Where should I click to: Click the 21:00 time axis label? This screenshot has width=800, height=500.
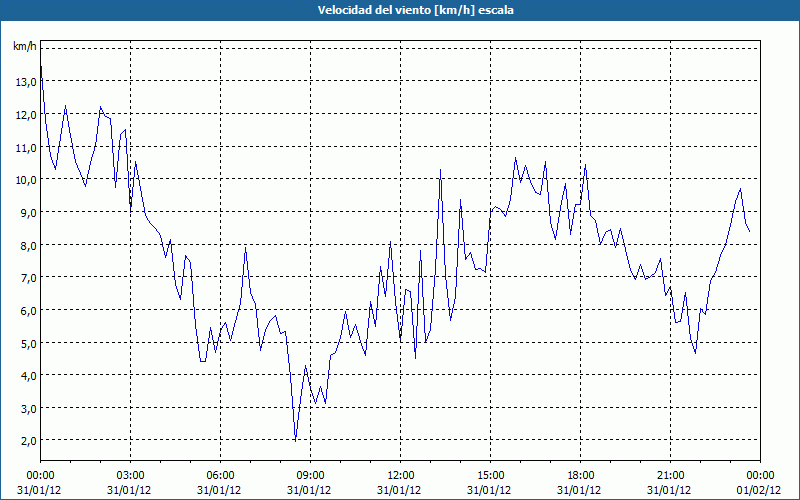tap(670, 475)
